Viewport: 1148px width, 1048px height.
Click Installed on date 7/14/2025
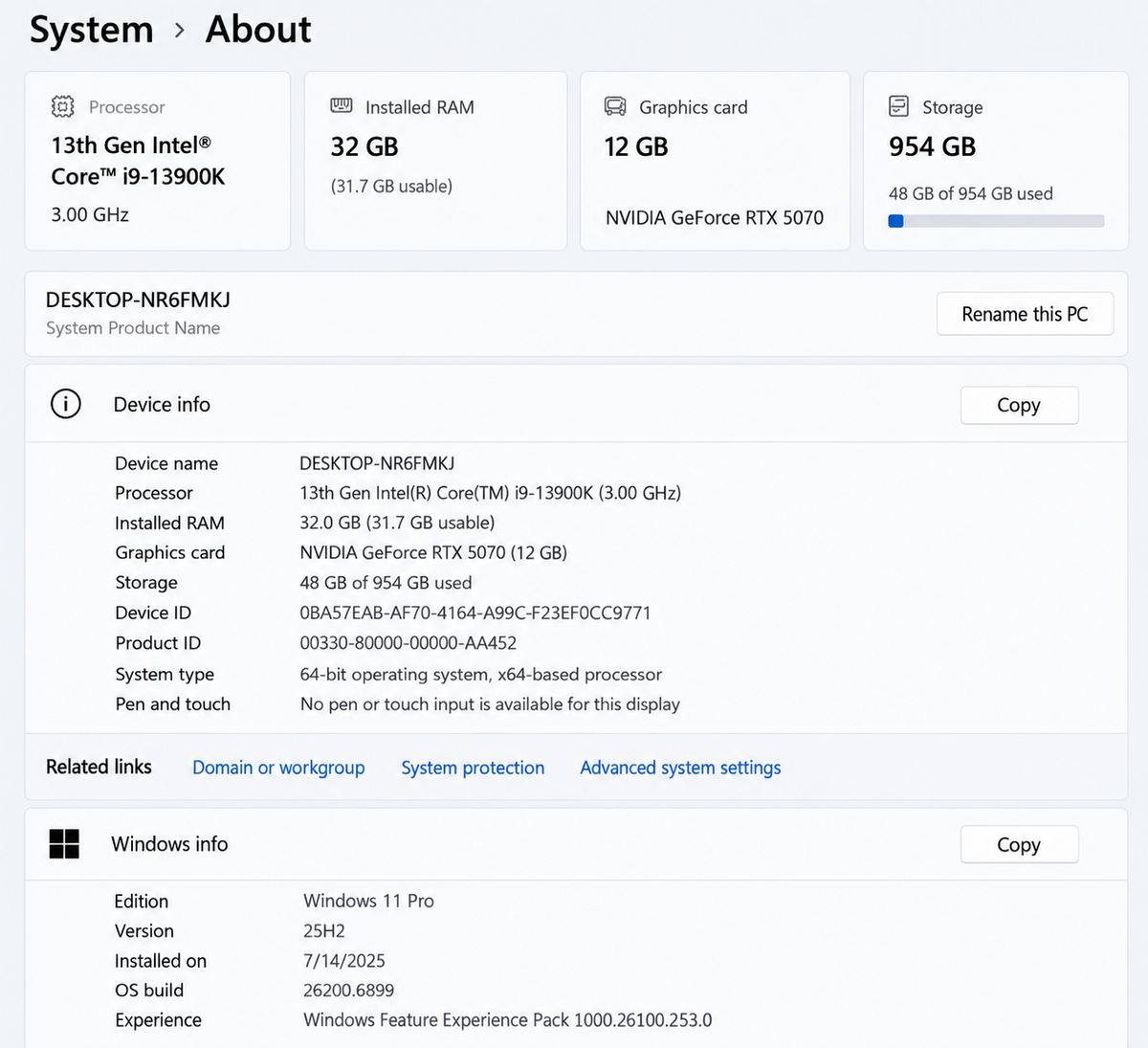pyautogui.click(x=344, y=961)
